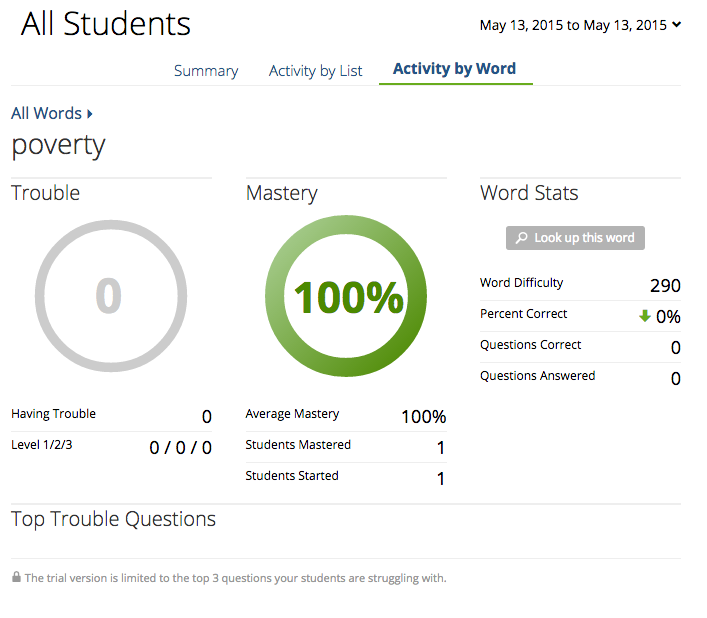Select the Having Trouble row label
Viewport: 707px width, 618px height.
pyautogui.click(x=54, y=414)
